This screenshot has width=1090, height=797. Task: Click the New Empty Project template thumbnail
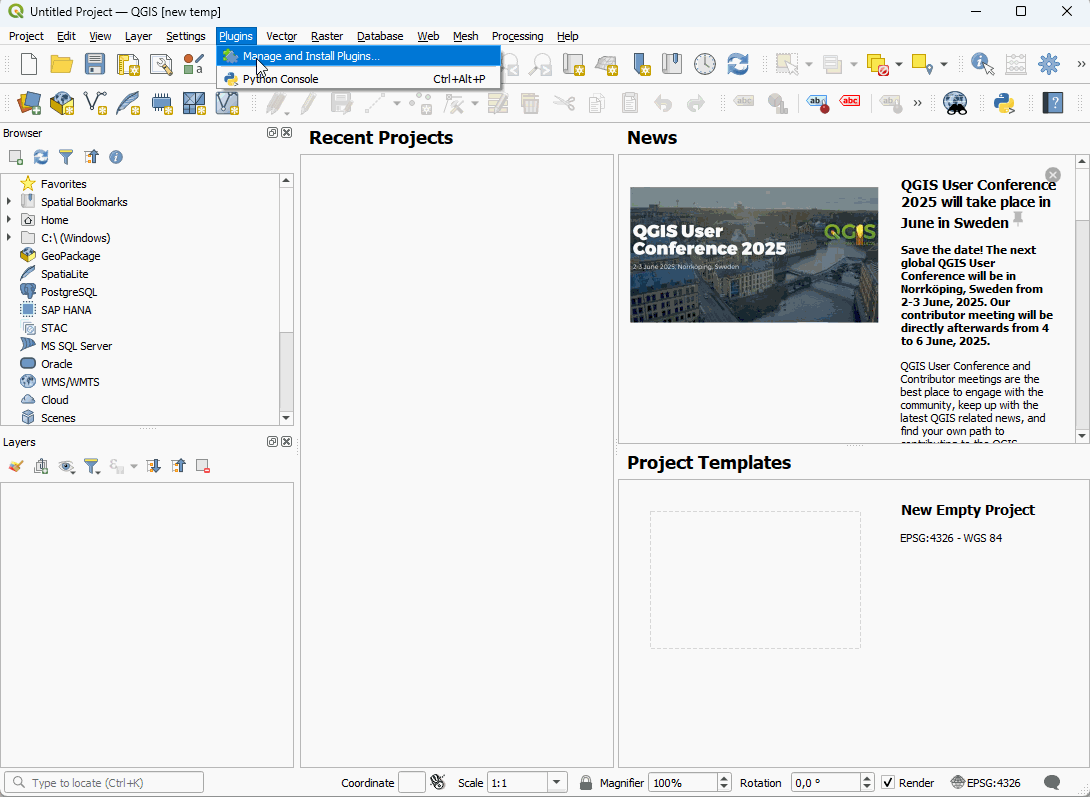[756, 580]
